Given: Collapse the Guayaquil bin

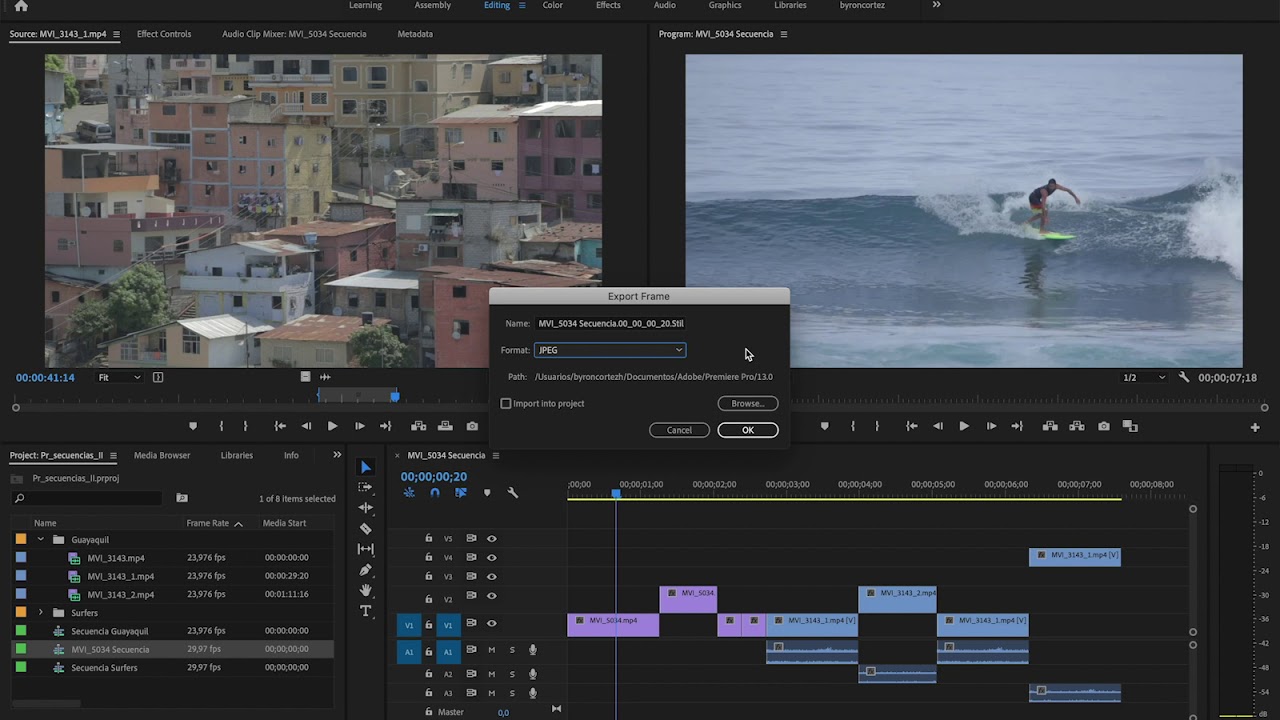Looking at the screenshot, I should (41, 539).
